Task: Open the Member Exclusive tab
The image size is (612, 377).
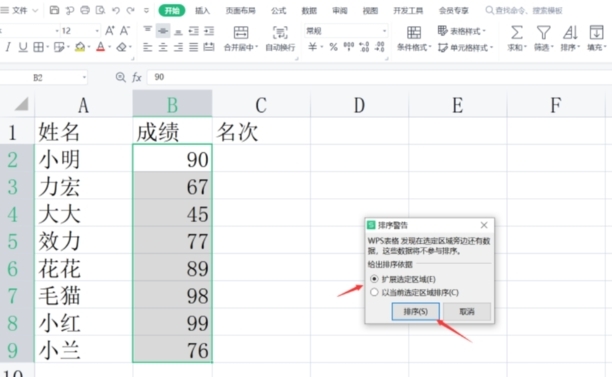Action: click(454, 11)
